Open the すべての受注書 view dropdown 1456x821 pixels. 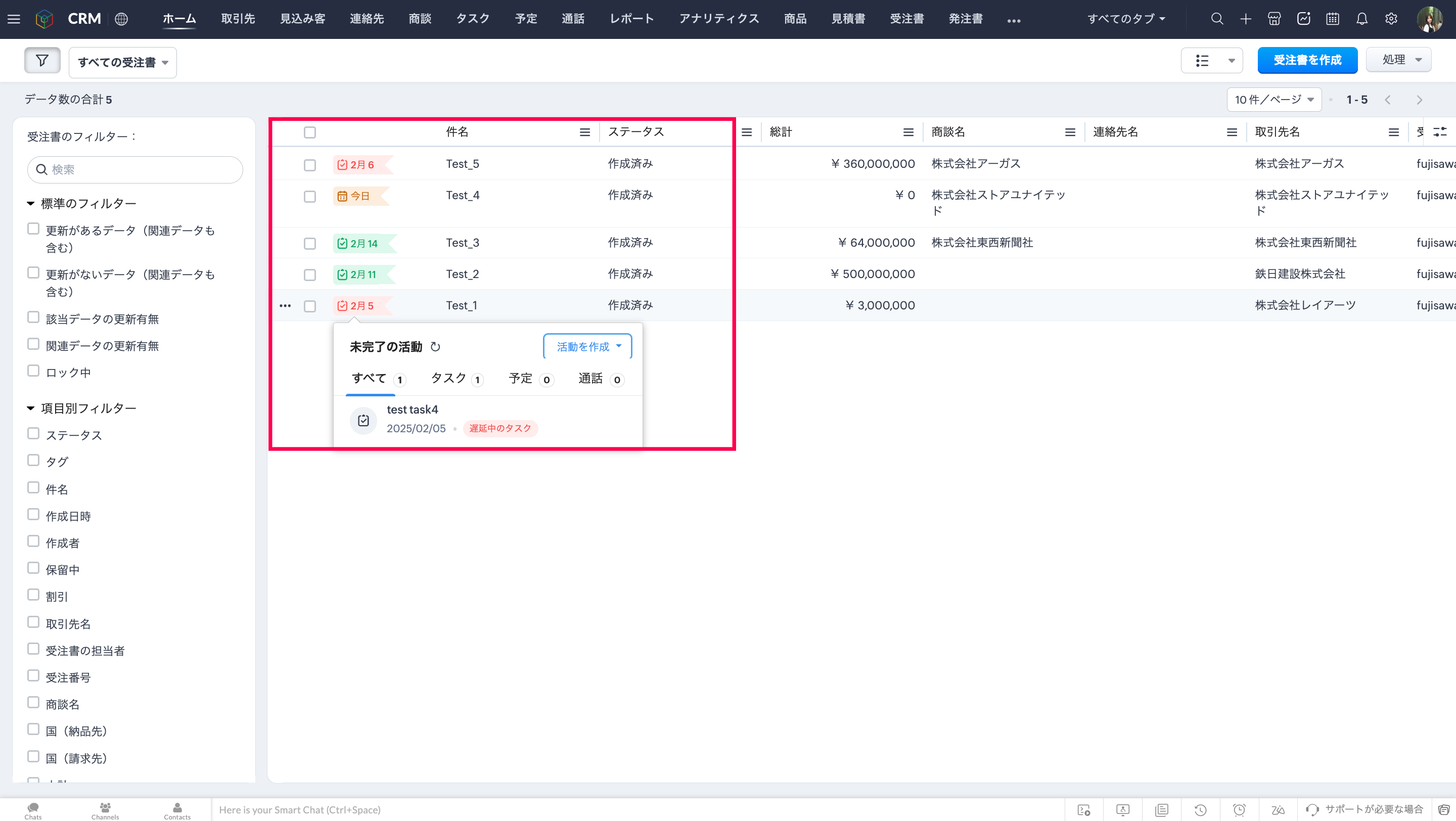click(123, 62)
